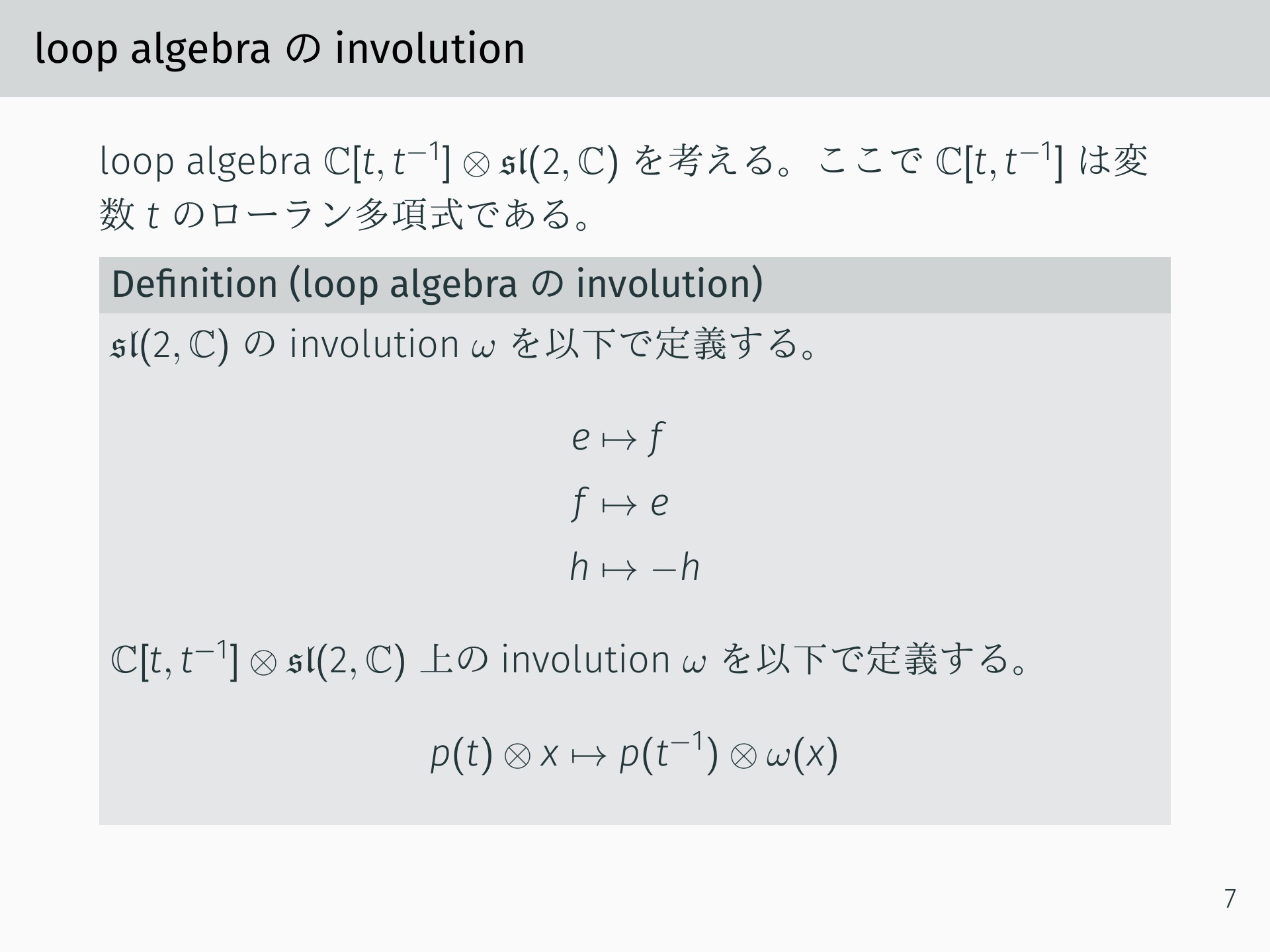Click the ↦ arrow in the bottom formula

tap(589, 756)
